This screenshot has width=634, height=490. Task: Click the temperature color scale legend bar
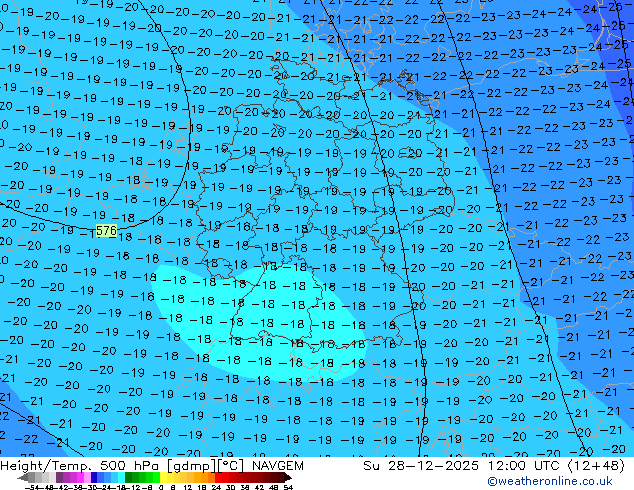(154, 477)
